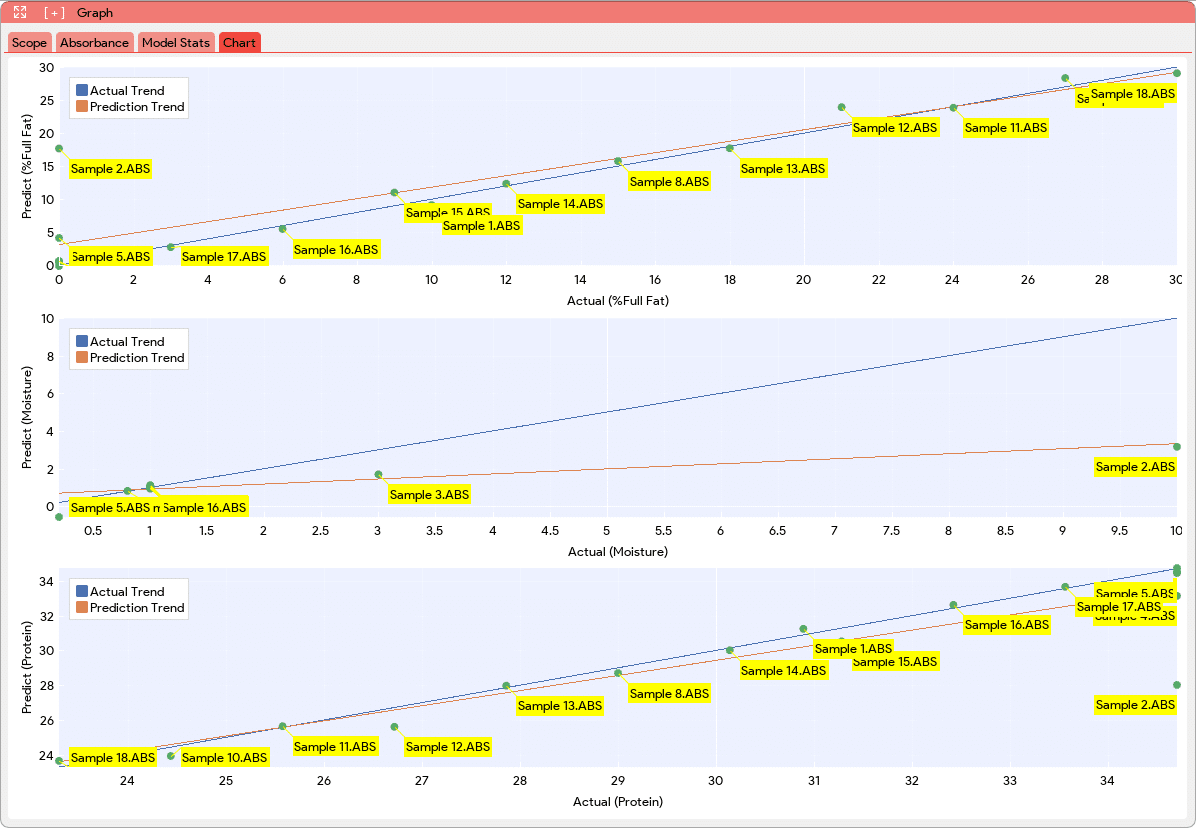Click Sample 11.ABS label in Full Fat chart
The height and width of the screenshot is (828, 1196).
point(1006,128)
